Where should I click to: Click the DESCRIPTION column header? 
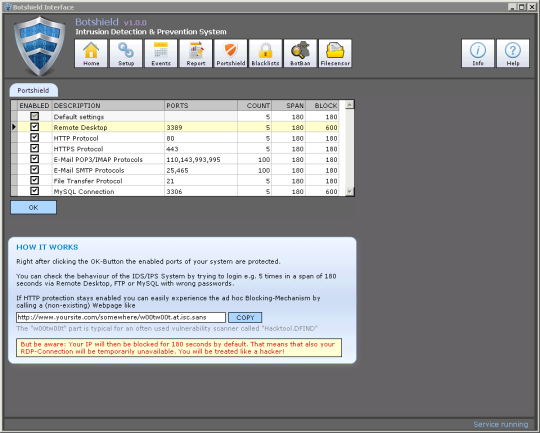point(108,105)
